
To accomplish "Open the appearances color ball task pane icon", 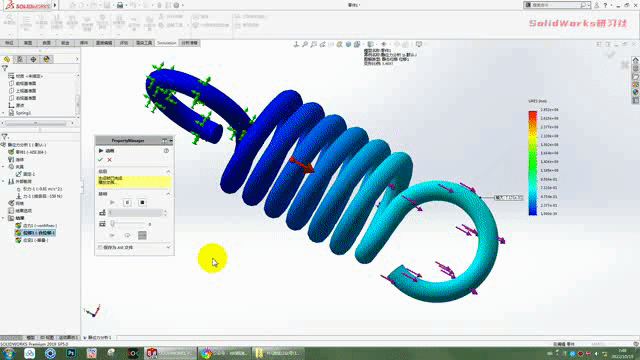I will point(636,93).
